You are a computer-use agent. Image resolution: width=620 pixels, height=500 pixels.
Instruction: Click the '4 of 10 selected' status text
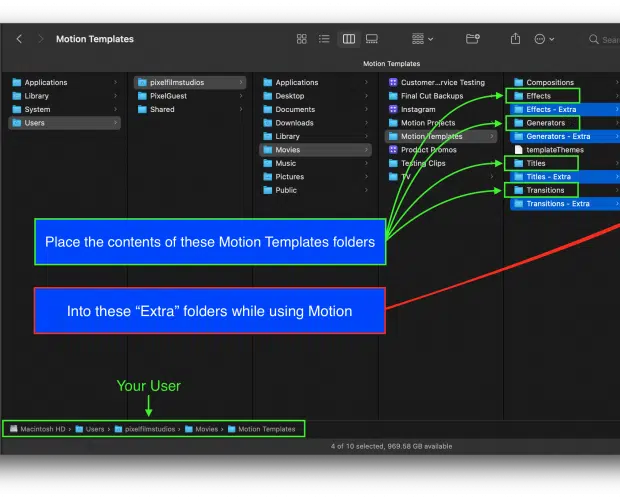coord(391,446)
